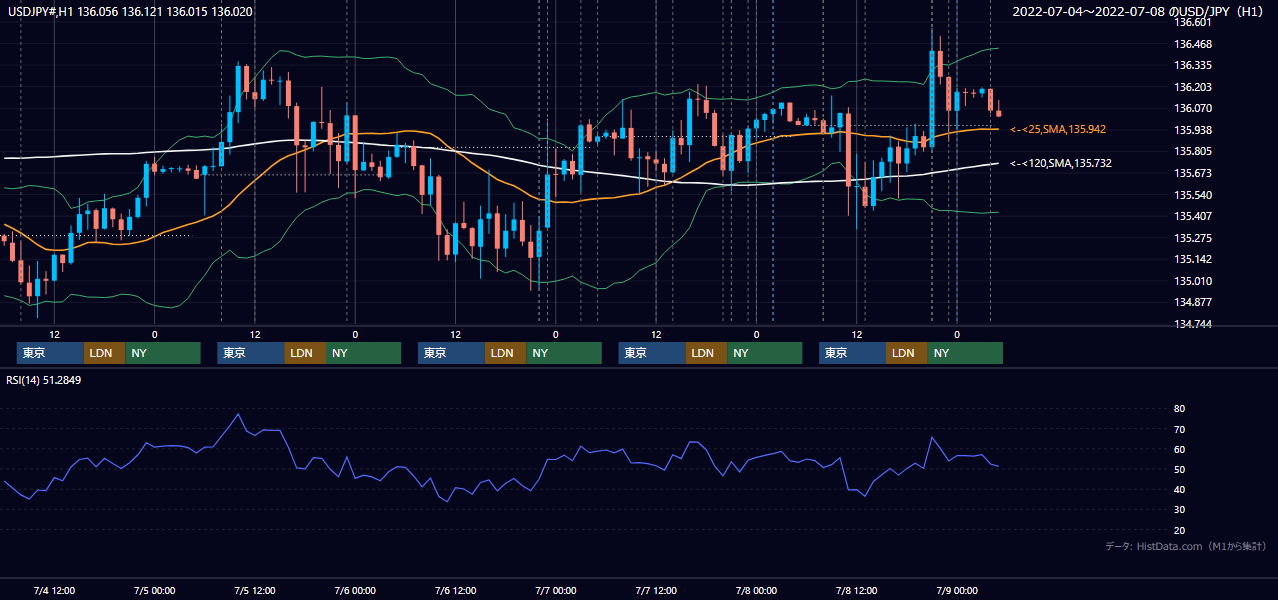Click price axis label 134.744
1278x600 pixels.
(1195, 324)
